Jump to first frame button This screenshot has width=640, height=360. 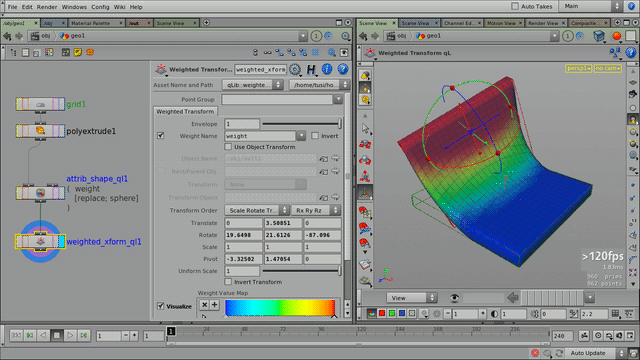pyautogui.click(x=16, y=336)
